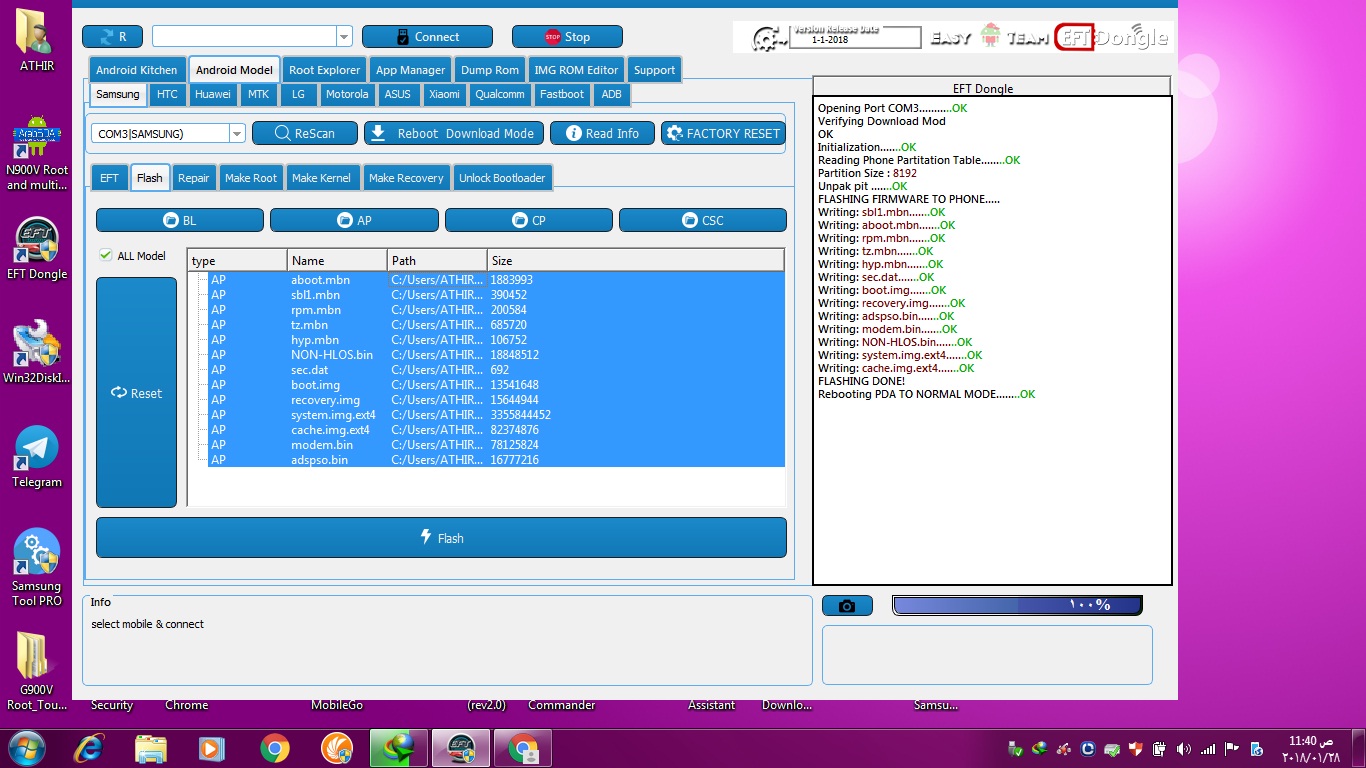Select the Dump Rom tab
This screenshot has width=1366, height=768.
pyautogui.click(x=490, y=70)
